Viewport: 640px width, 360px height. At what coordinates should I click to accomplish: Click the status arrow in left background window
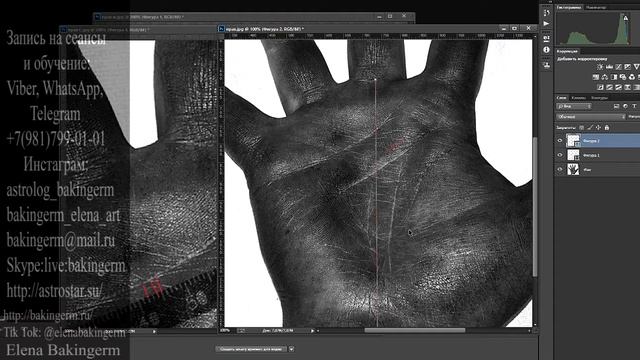pyautogui.click(x=154, y=331)
